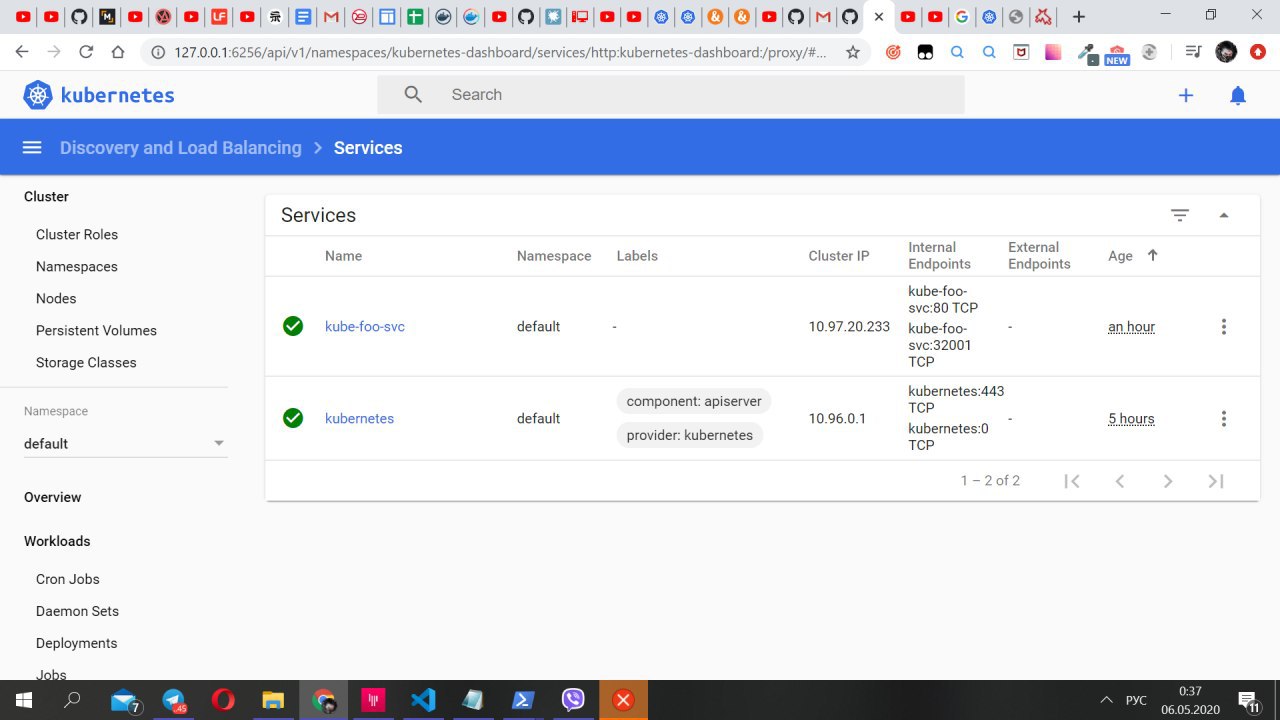Click the McAfee extension icon
The image size is (1280, 720).
(x=1021, y=52)
